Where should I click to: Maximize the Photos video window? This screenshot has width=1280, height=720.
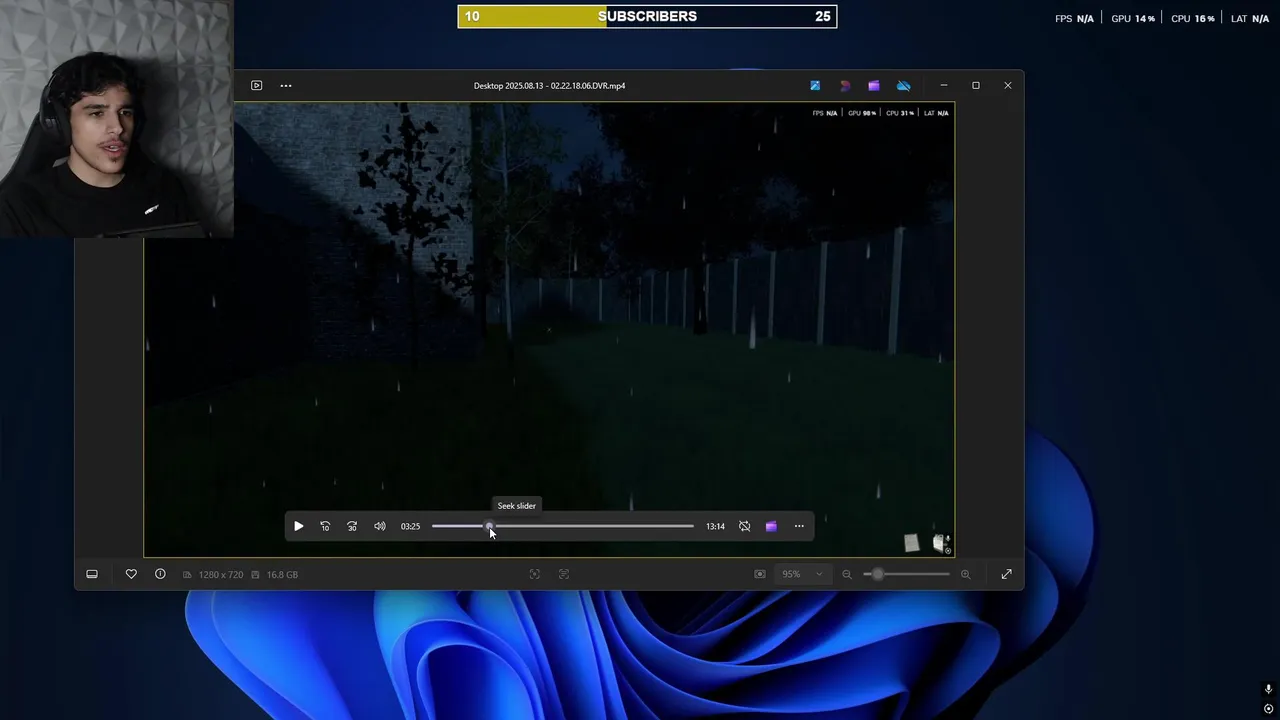[976, 86]
